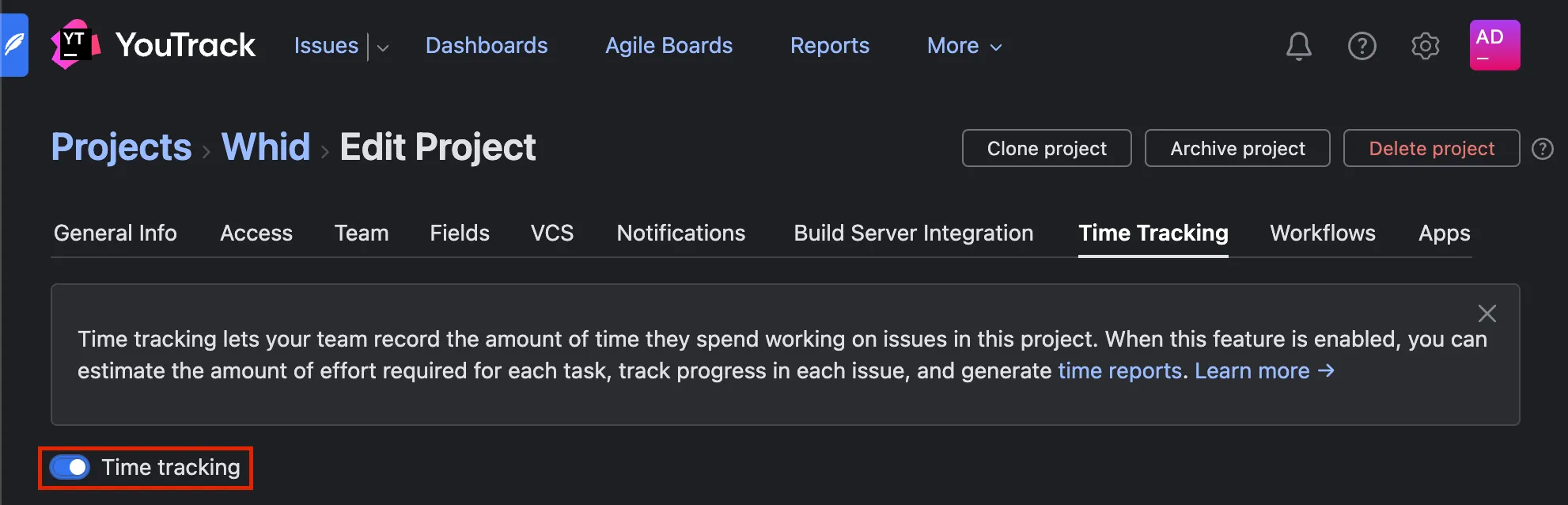The height and width of the screenshot is (505, 1568).
Task: Switch to the Apps tab
Action: click(1445, 233)
